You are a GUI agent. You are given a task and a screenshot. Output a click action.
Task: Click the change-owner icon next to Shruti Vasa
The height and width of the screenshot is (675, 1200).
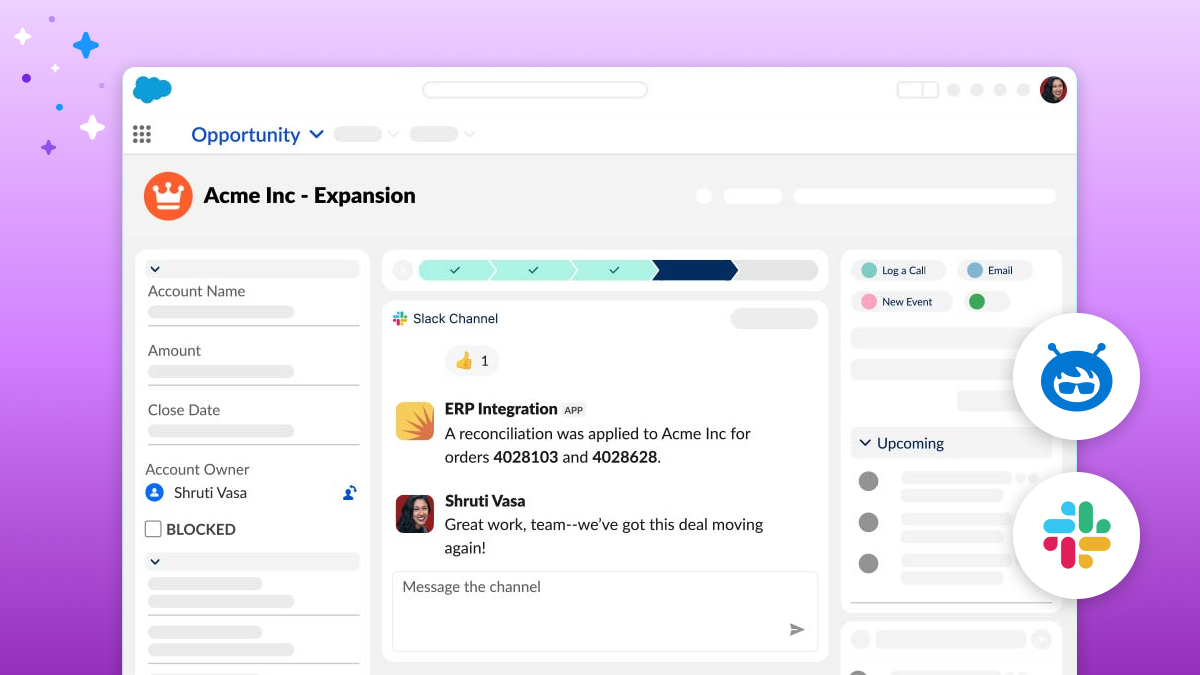coord(349,492)
